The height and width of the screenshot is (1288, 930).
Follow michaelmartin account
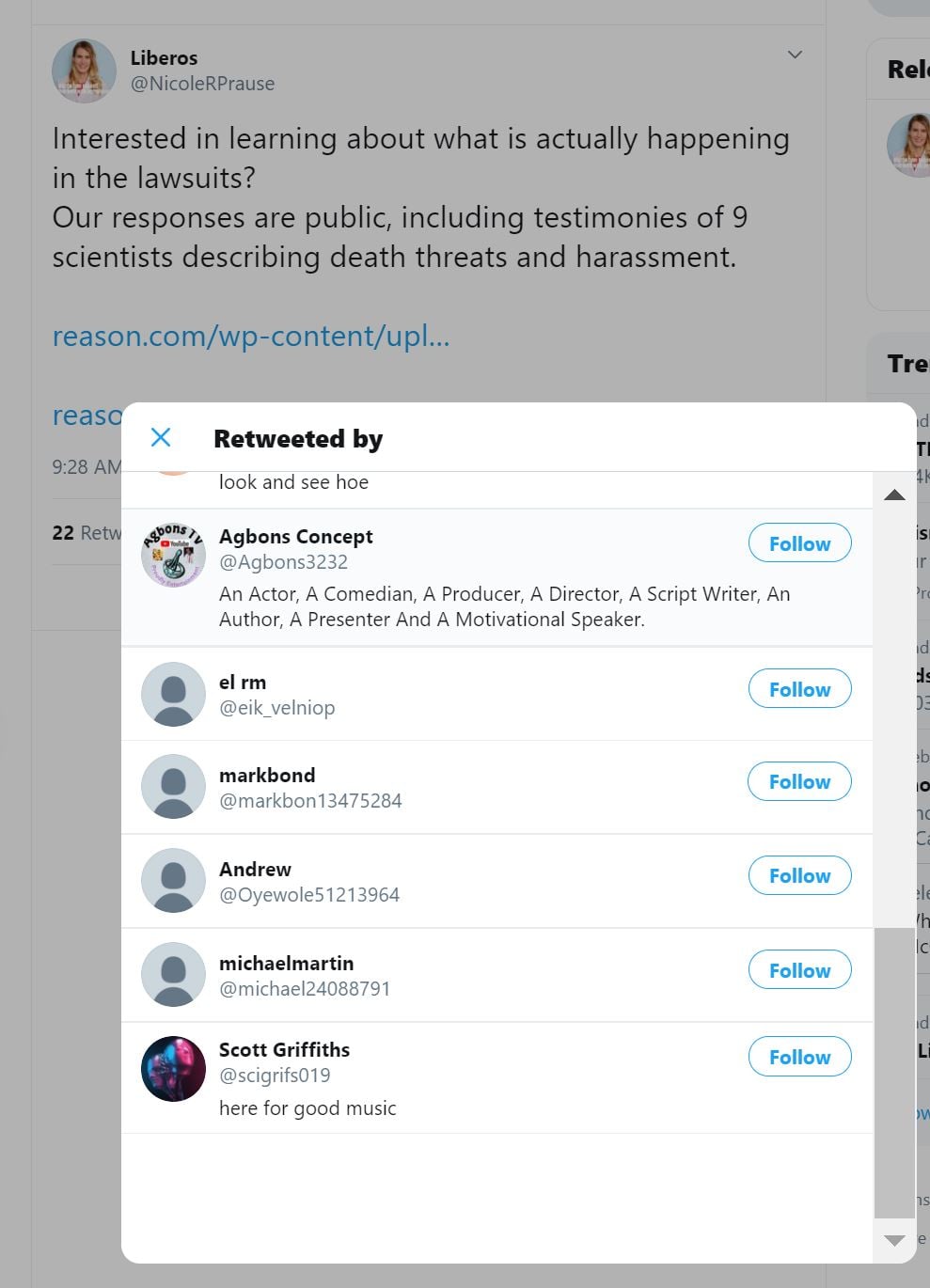[799, 970]
